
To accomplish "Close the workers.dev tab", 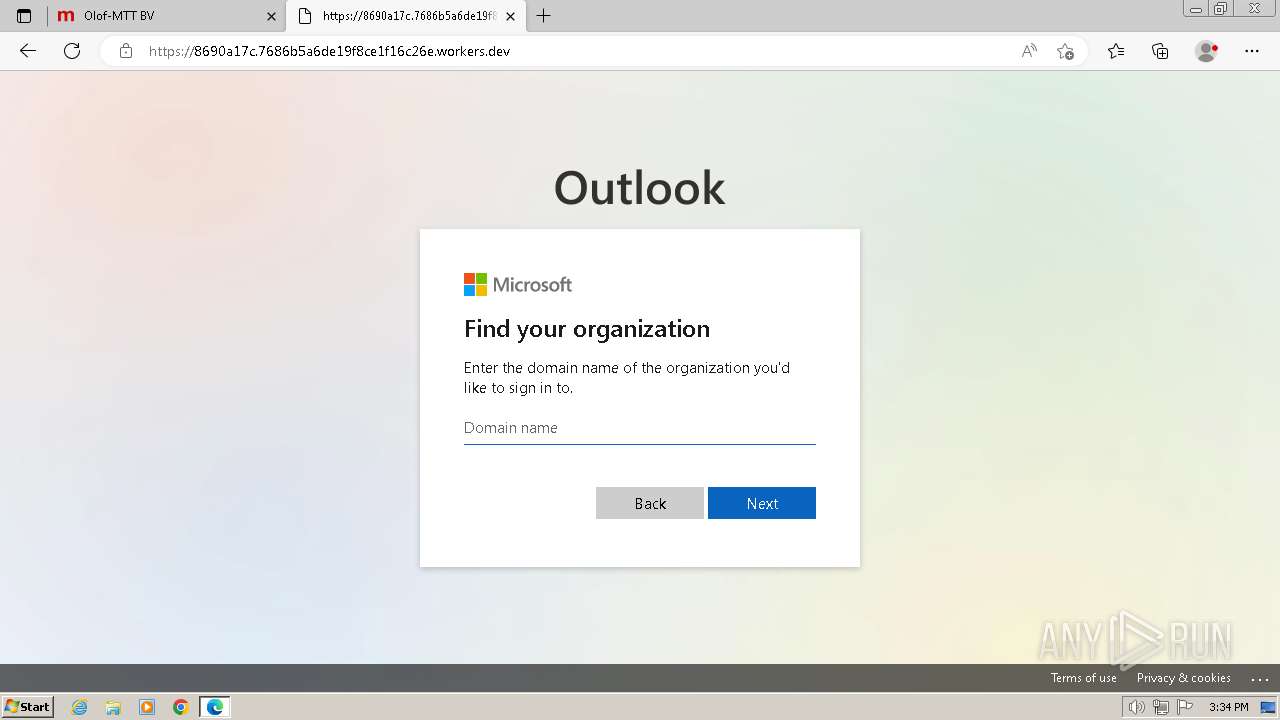I will pyautogui.click(x=511, y=16).
